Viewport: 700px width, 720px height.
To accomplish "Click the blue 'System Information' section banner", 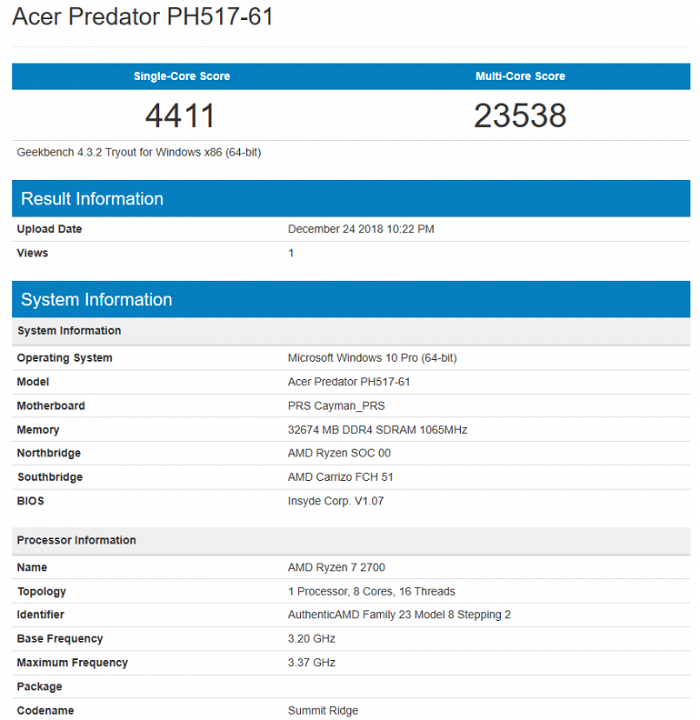I will [351, 299].
